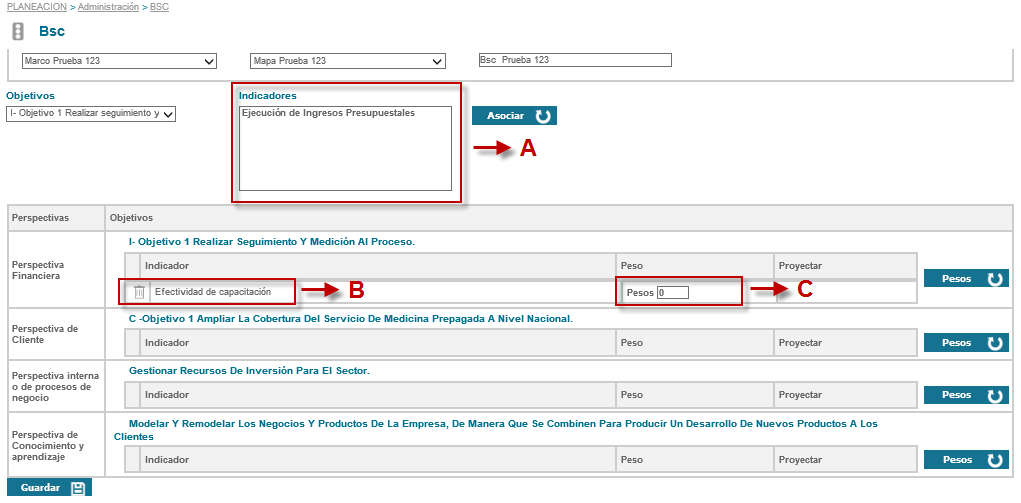Open Administración breadcrumb link

click(x=109, y=7)
